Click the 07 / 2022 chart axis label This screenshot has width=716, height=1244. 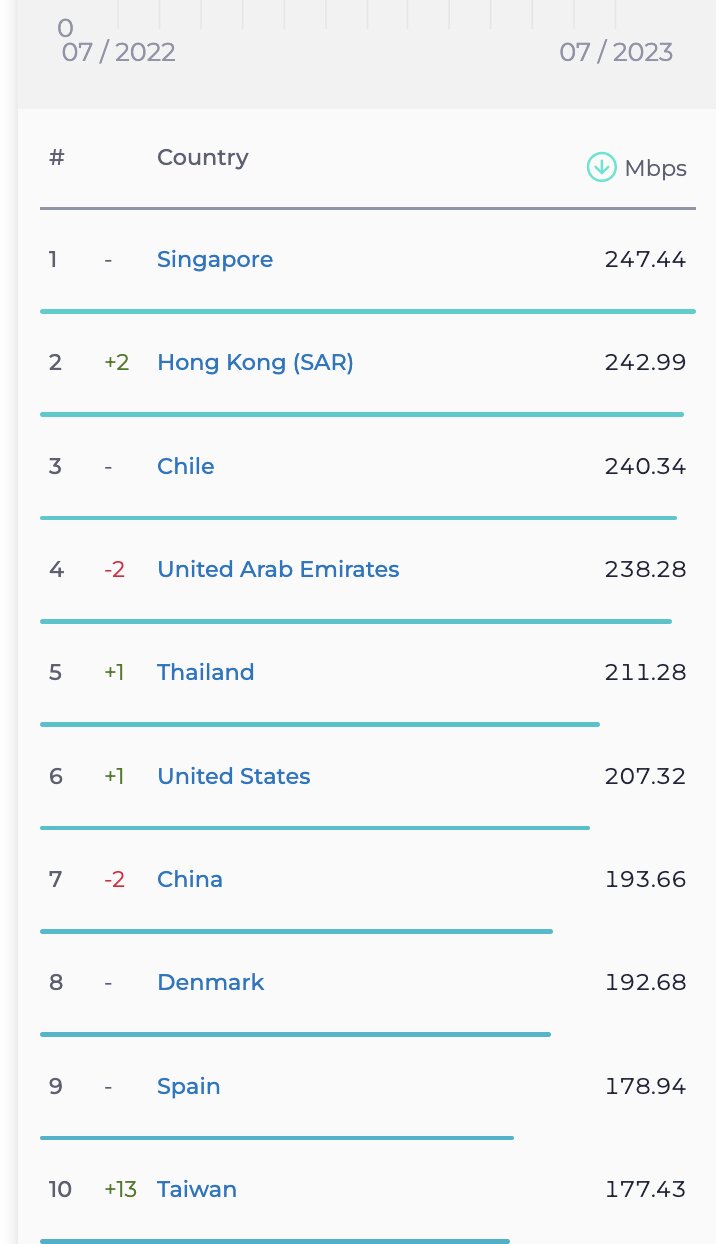pos(118,52)
